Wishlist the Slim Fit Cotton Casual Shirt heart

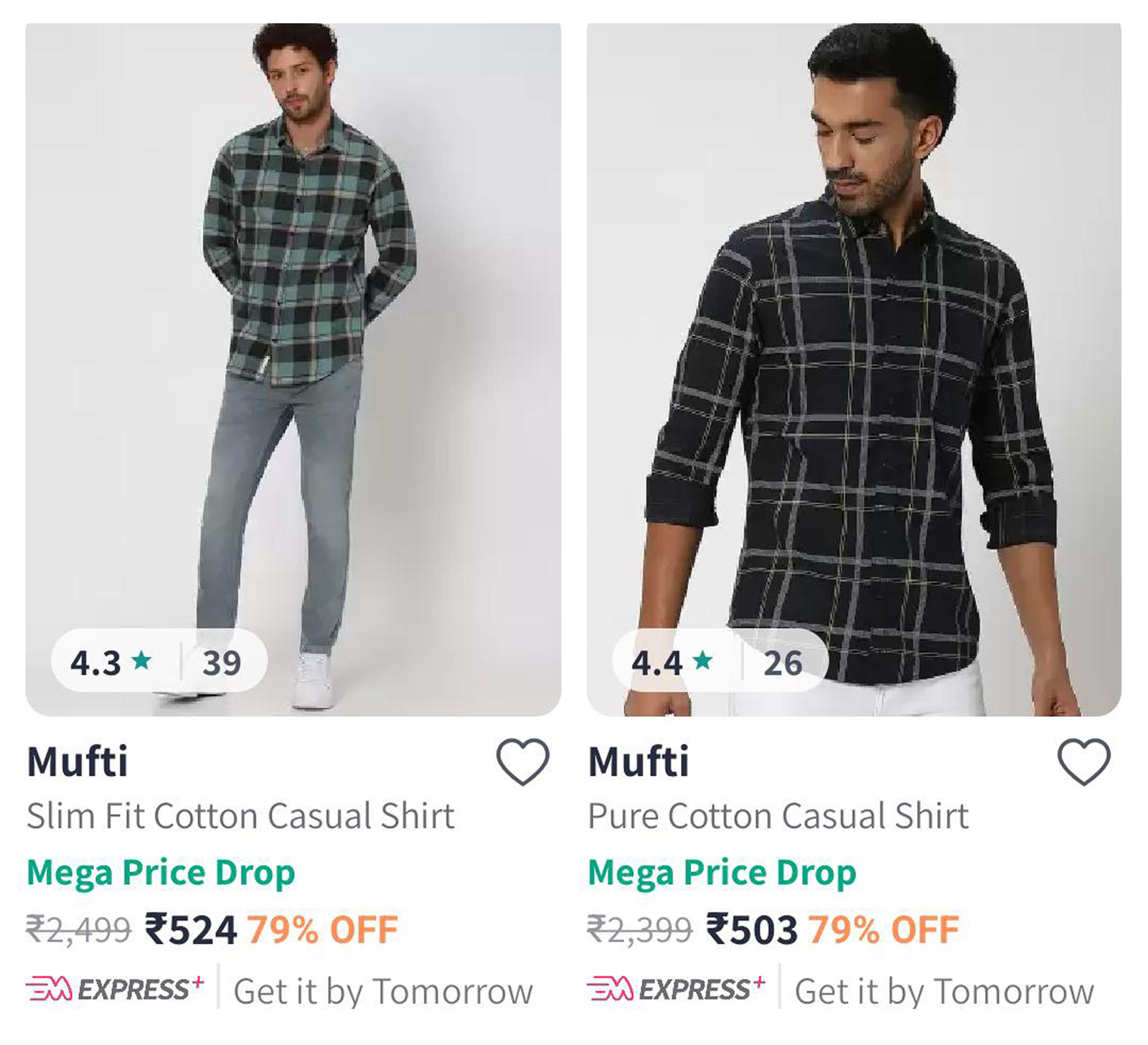(x=523, y=762)
